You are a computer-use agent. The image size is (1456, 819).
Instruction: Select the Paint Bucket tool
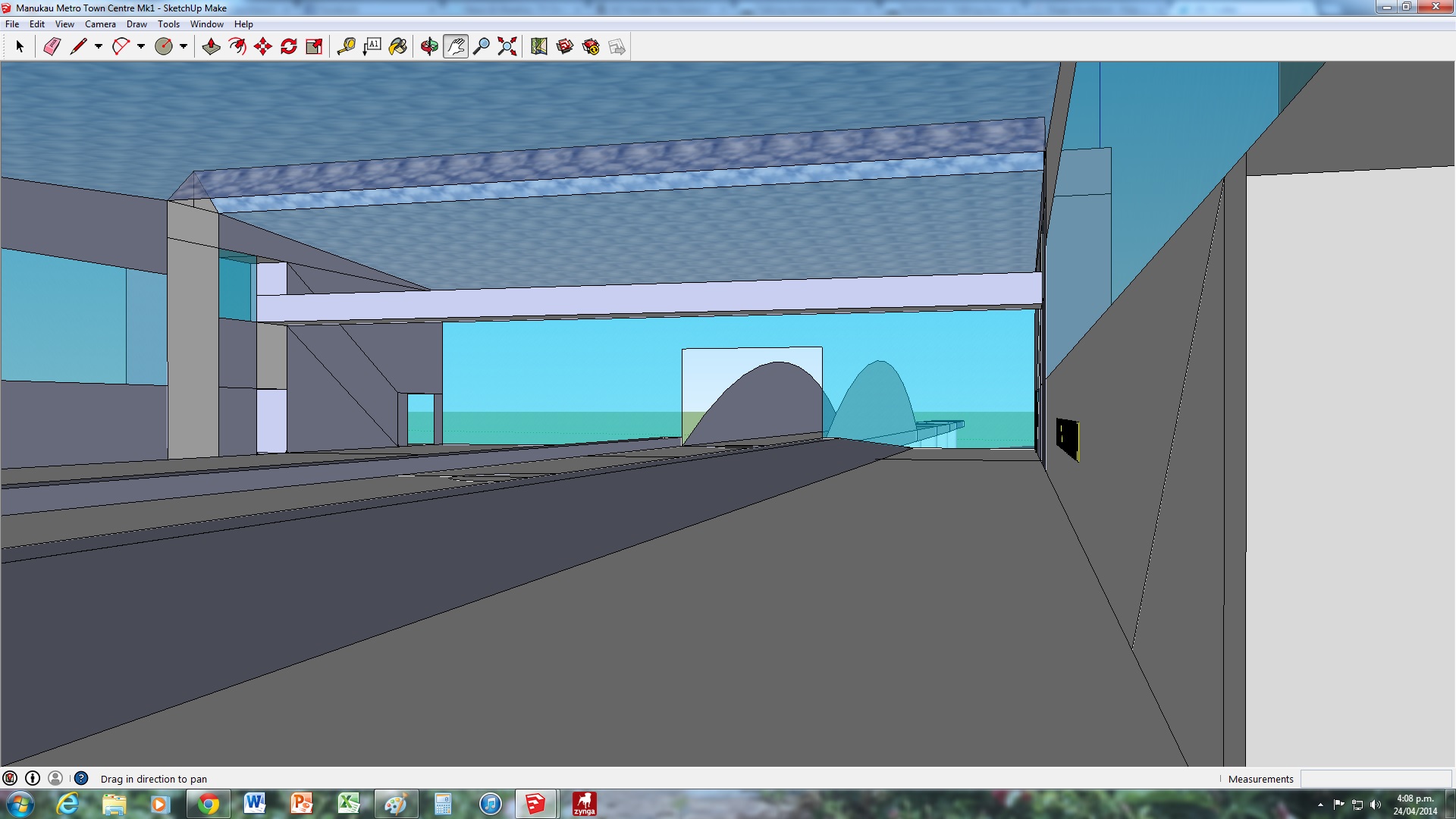click(x=397, y=47)
